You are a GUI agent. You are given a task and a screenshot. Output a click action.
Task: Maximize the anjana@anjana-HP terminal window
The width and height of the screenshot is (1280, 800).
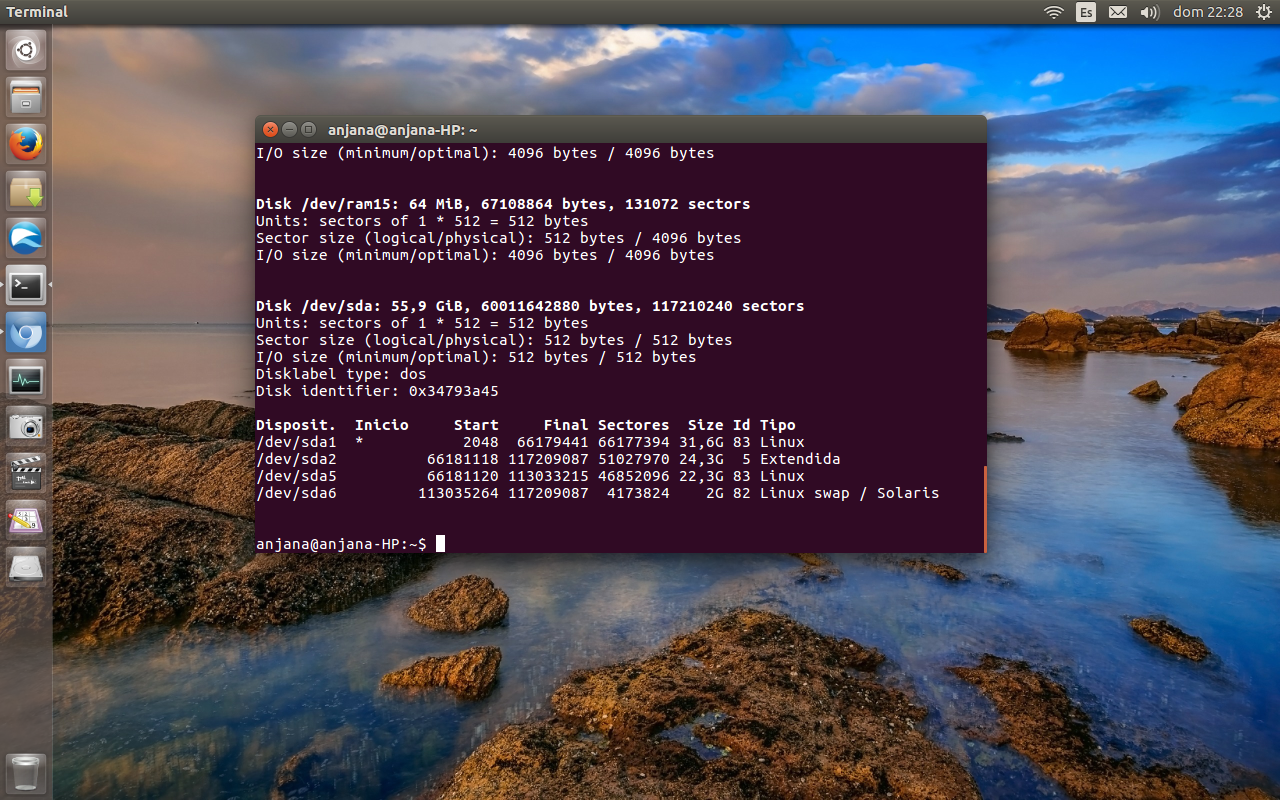tap(308, 129)
